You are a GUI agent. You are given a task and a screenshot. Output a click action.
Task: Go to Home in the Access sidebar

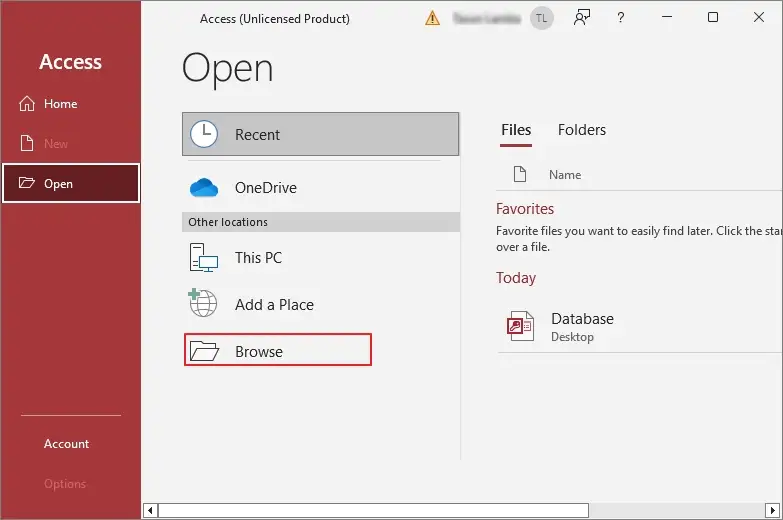tap(70, 104)
